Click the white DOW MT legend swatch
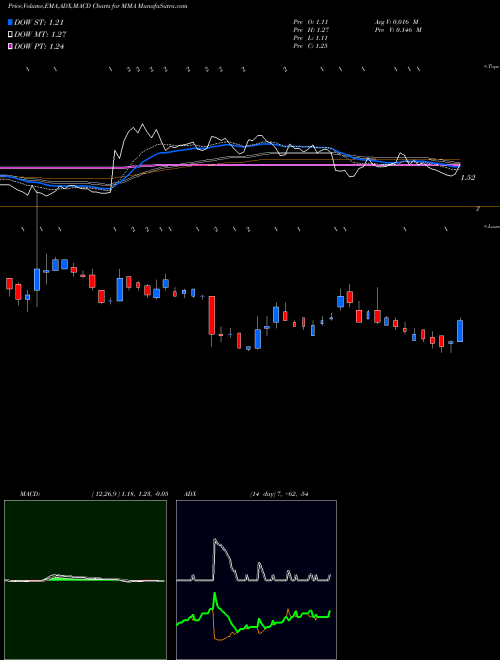Image resolution: width=500 pixels, height=660 pixels. click(x=10, y=35)
